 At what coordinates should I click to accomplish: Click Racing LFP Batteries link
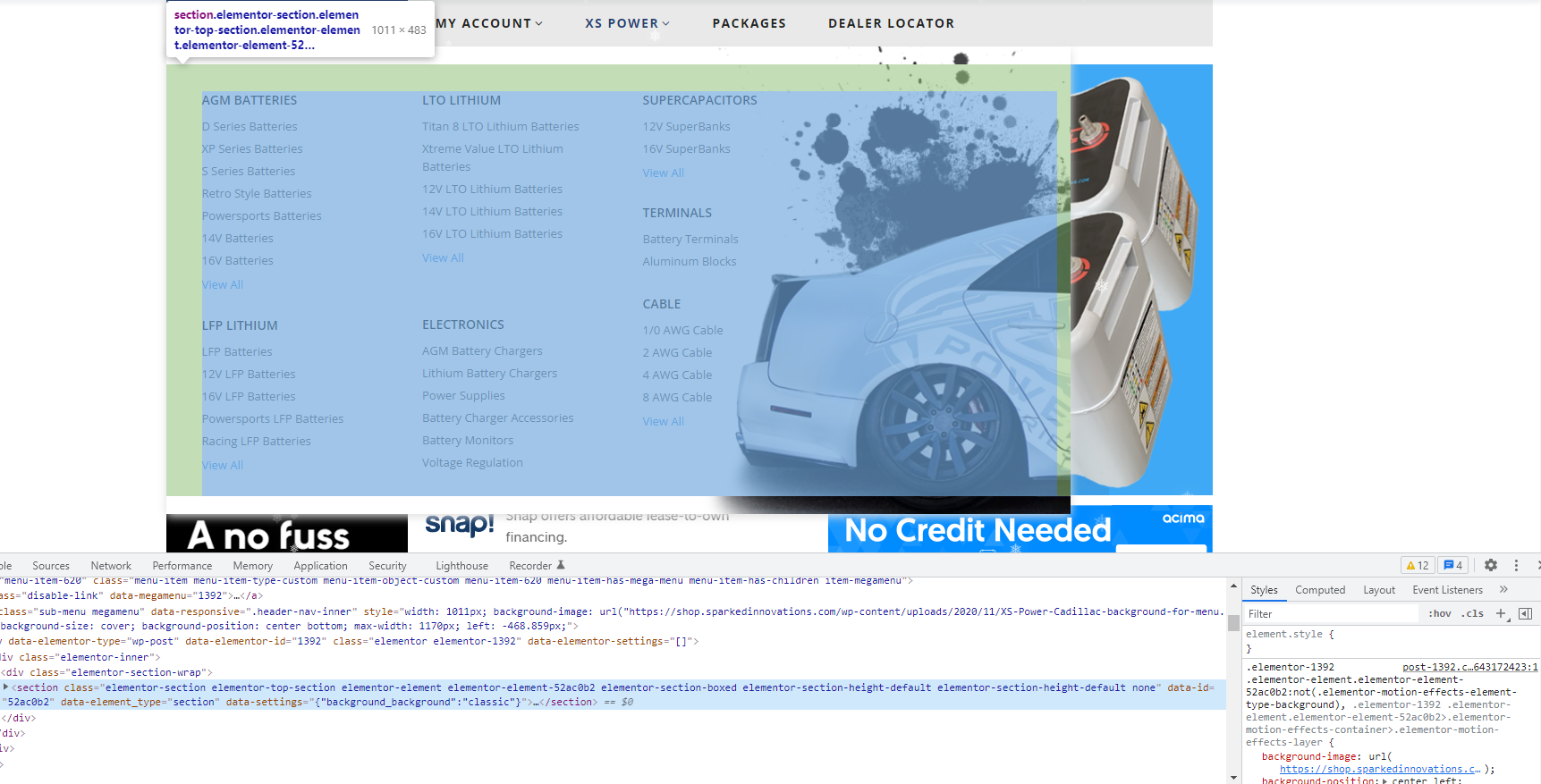[257, 442]
